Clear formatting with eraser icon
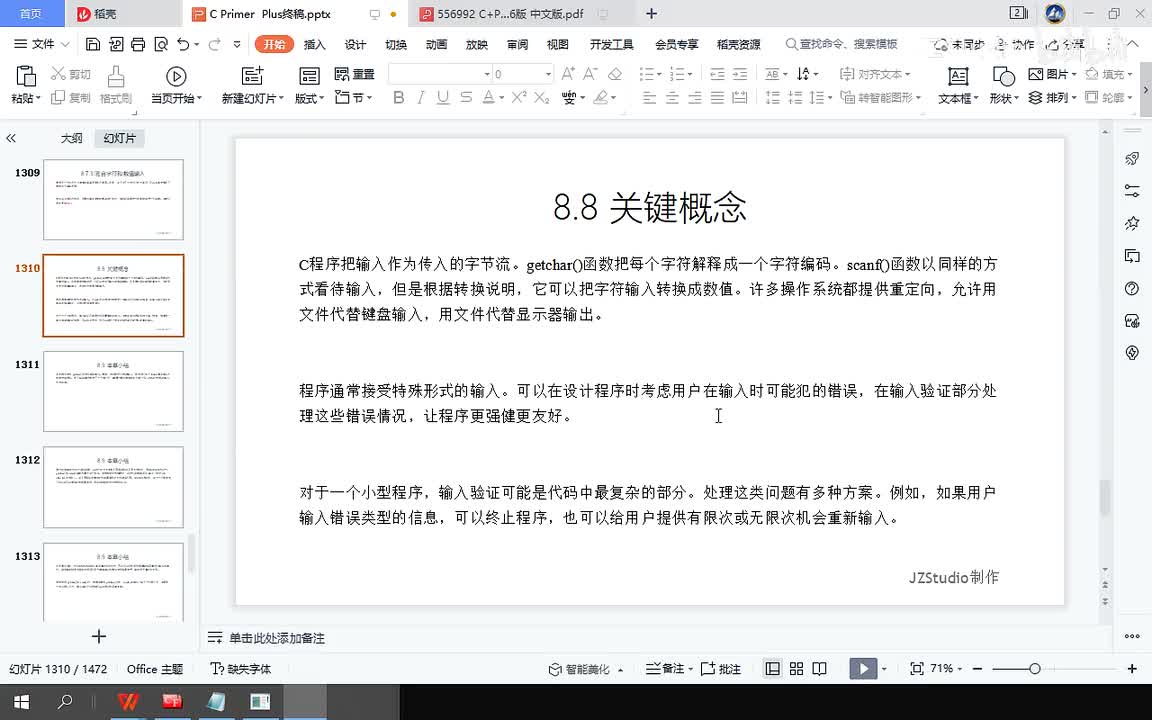Viewport: 1152px width, 720px height. (616, 74)
